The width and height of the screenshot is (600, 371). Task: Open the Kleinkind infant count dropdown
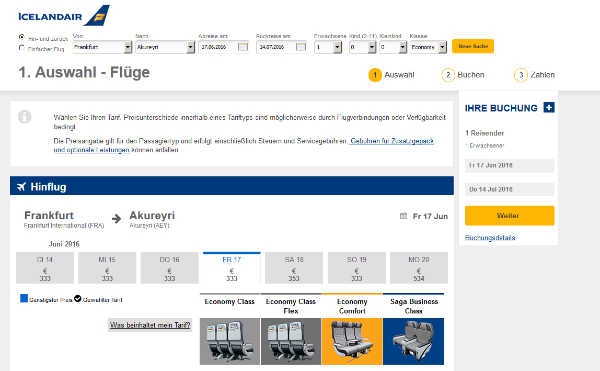click(393, 47)
